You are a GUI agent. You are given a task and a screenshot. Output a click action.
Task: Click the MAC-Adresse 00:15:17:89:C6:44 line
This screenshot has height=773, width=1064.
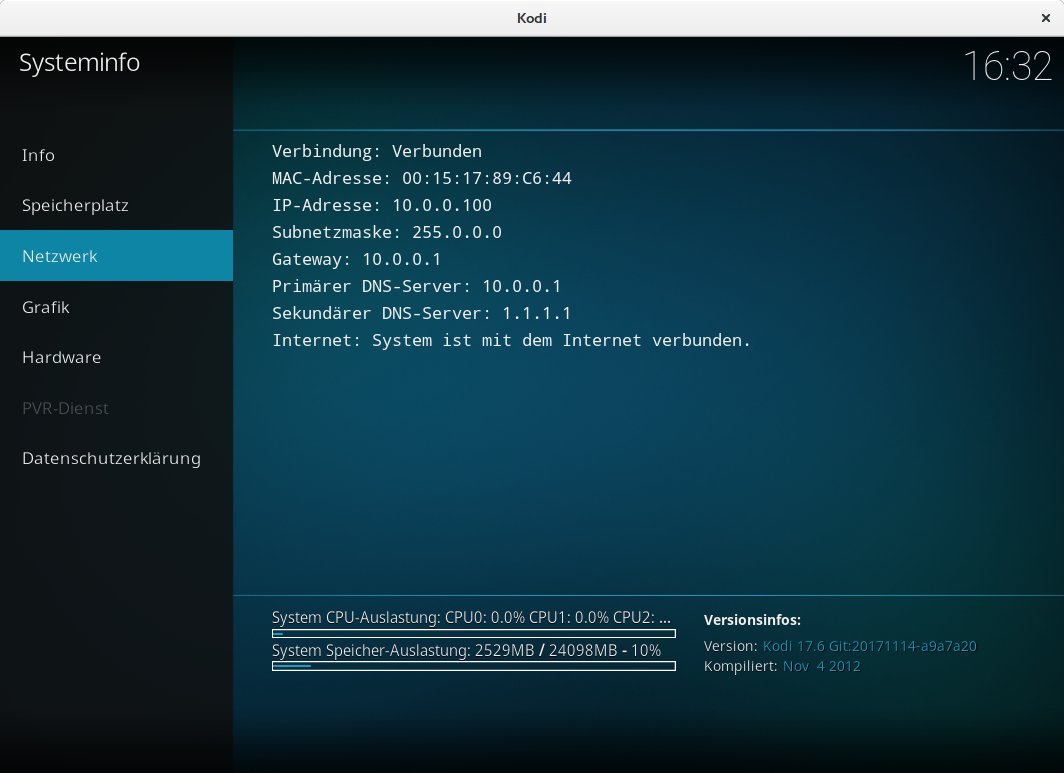point(421,178)
